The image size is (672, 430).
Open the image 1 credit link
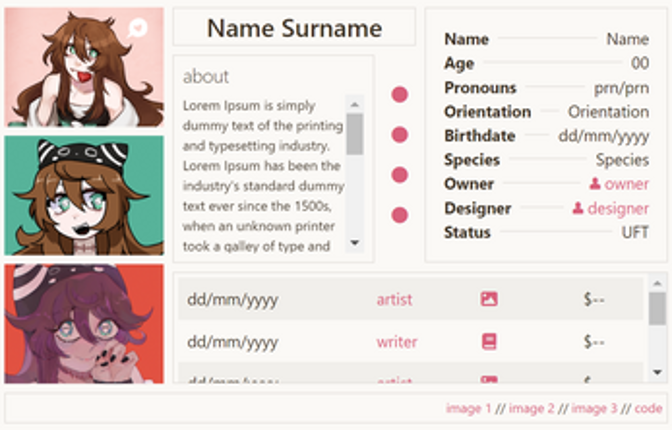click(x=468, y=409)
